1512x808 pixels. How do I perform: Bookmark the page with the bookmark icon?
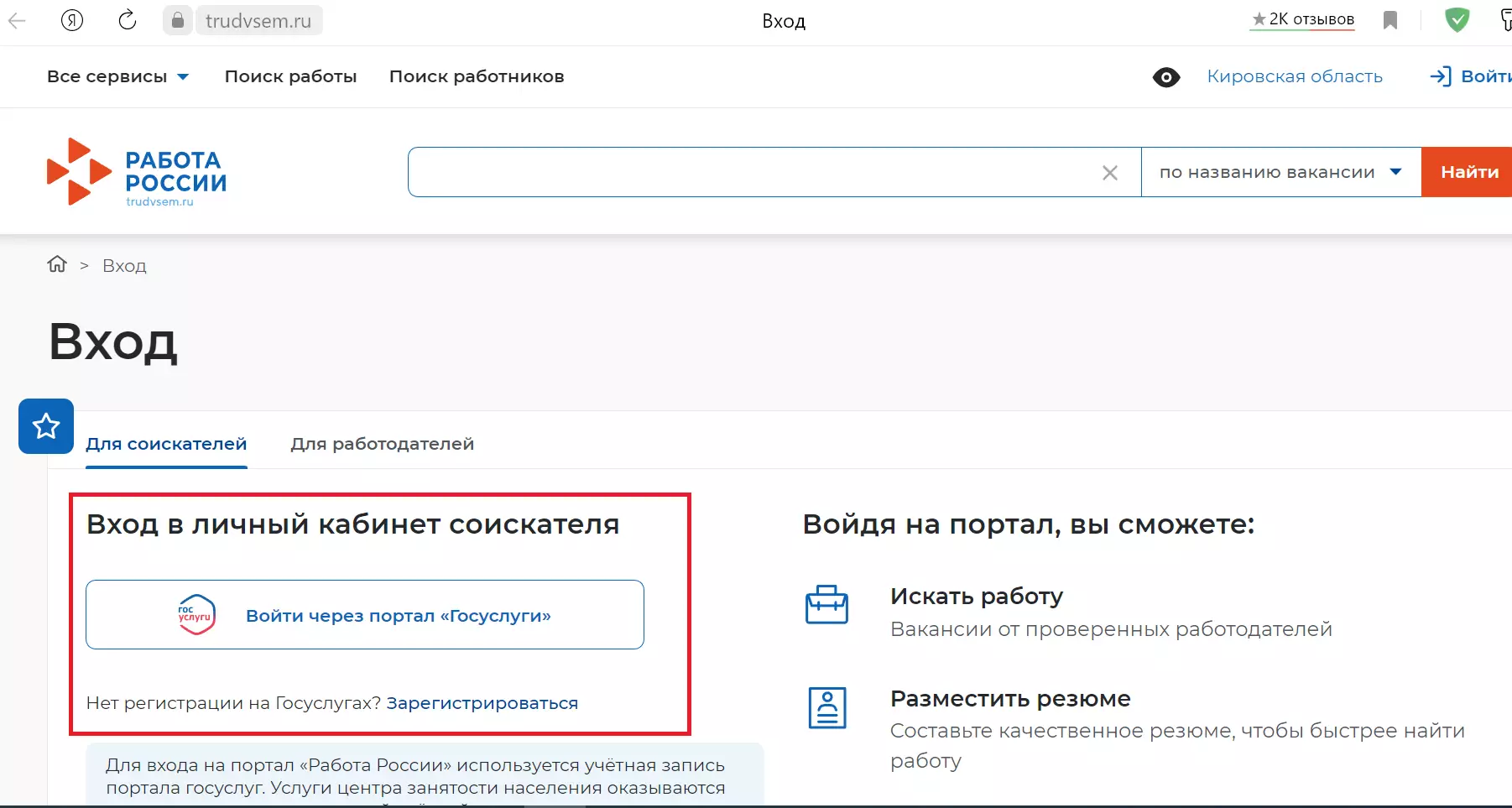(1390, 20)
